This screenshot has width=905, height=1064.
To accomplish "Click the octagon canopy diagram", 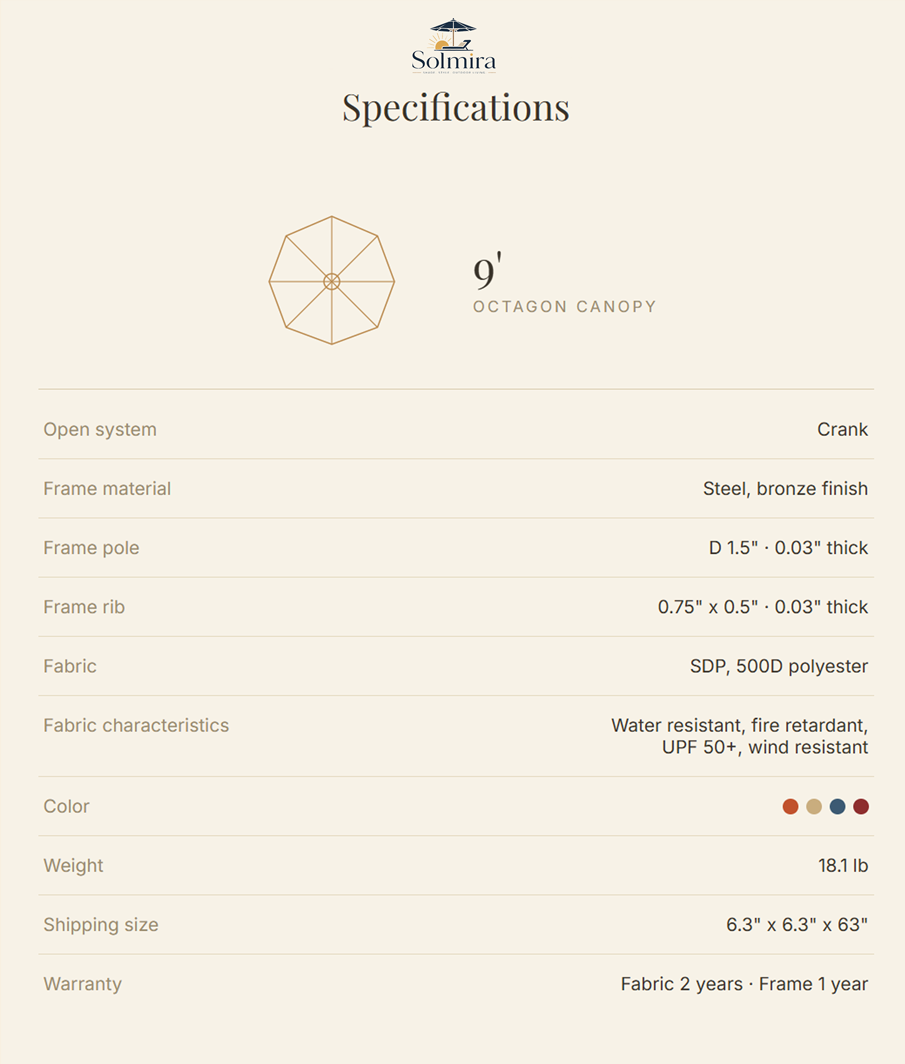I will [x=332, y=280].
